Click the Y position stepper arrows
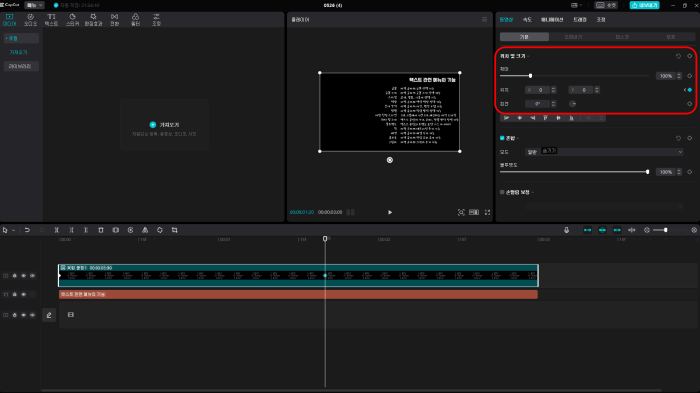Screen dimensions: 700x393 (x=597, y=90)
